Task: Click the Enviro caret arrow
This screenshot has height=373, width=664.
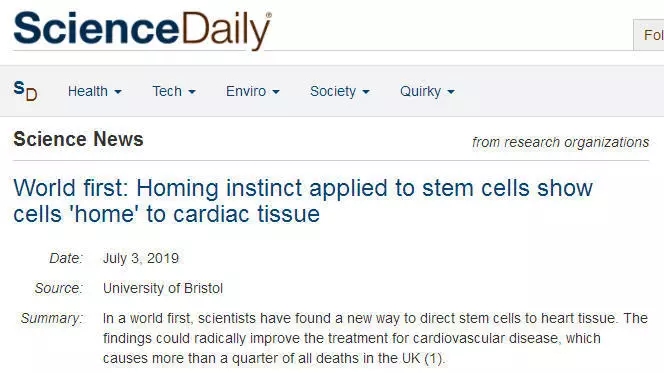Action: tap(276, 92)
